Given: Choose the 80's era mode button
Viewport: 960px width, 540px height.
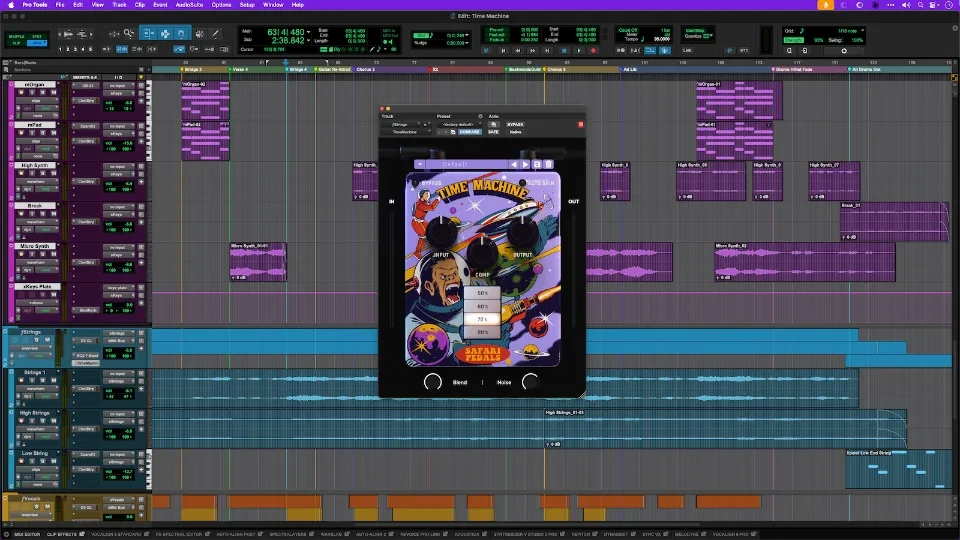Looking at the screenshot, I should (483, 331).
